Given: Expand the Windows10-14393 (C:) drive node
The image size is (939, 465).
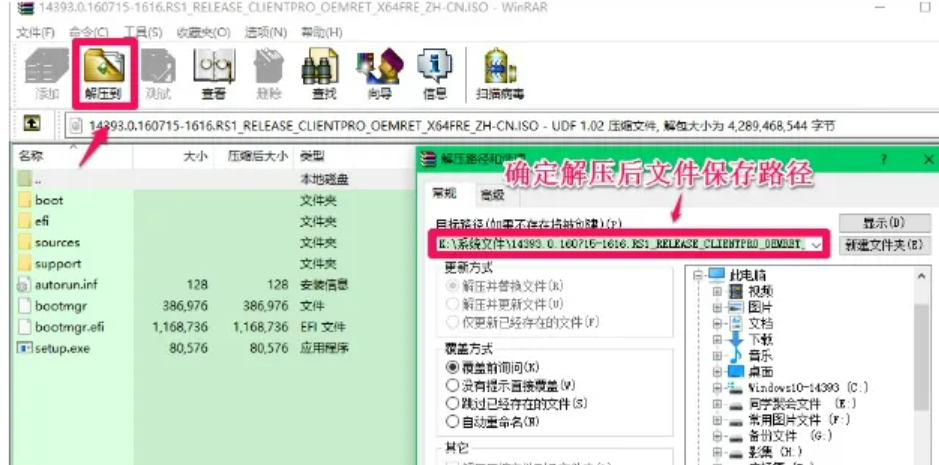Looking at the screenshot, I should [717, 387].
